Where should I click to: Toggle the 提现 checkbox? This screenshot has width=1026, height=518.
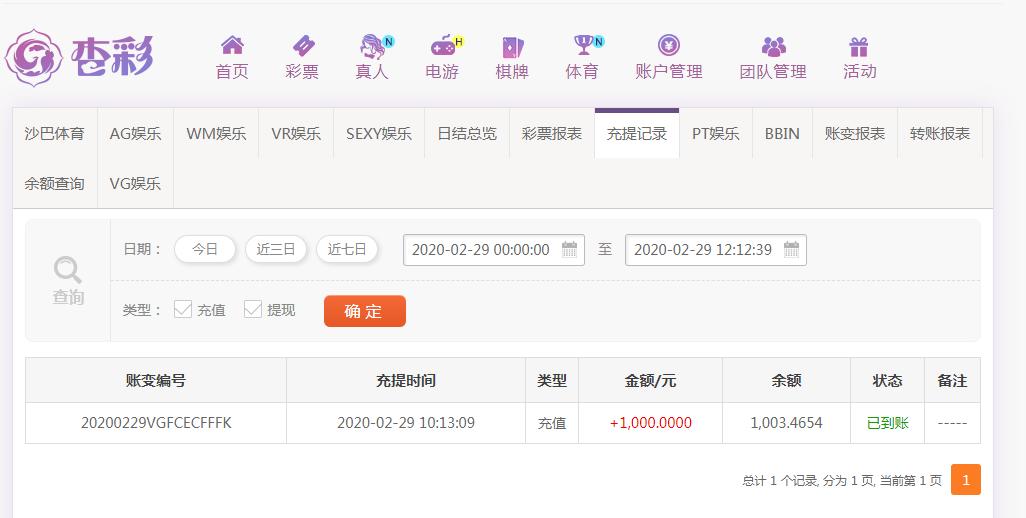click(x=253, y=309)
